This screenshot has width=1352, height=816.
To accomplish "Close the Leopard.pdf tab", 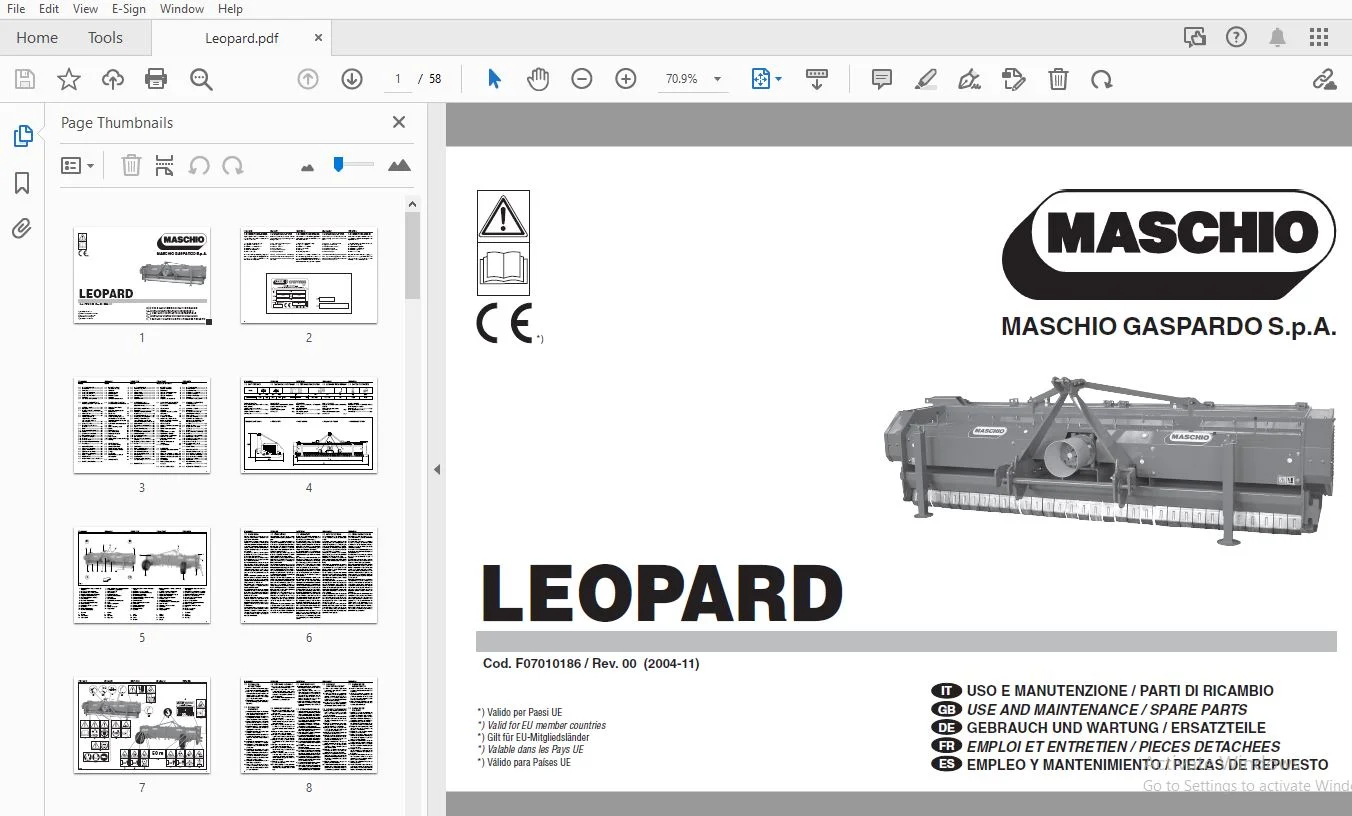I will [319, 38].
